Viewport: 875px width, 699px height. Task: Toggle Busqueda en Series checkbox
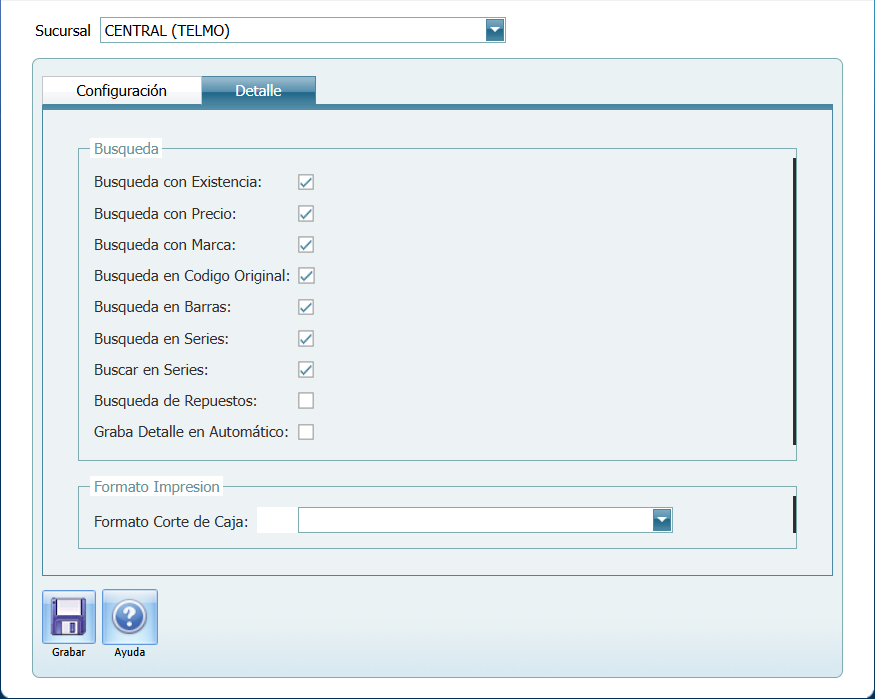[306, 338]
